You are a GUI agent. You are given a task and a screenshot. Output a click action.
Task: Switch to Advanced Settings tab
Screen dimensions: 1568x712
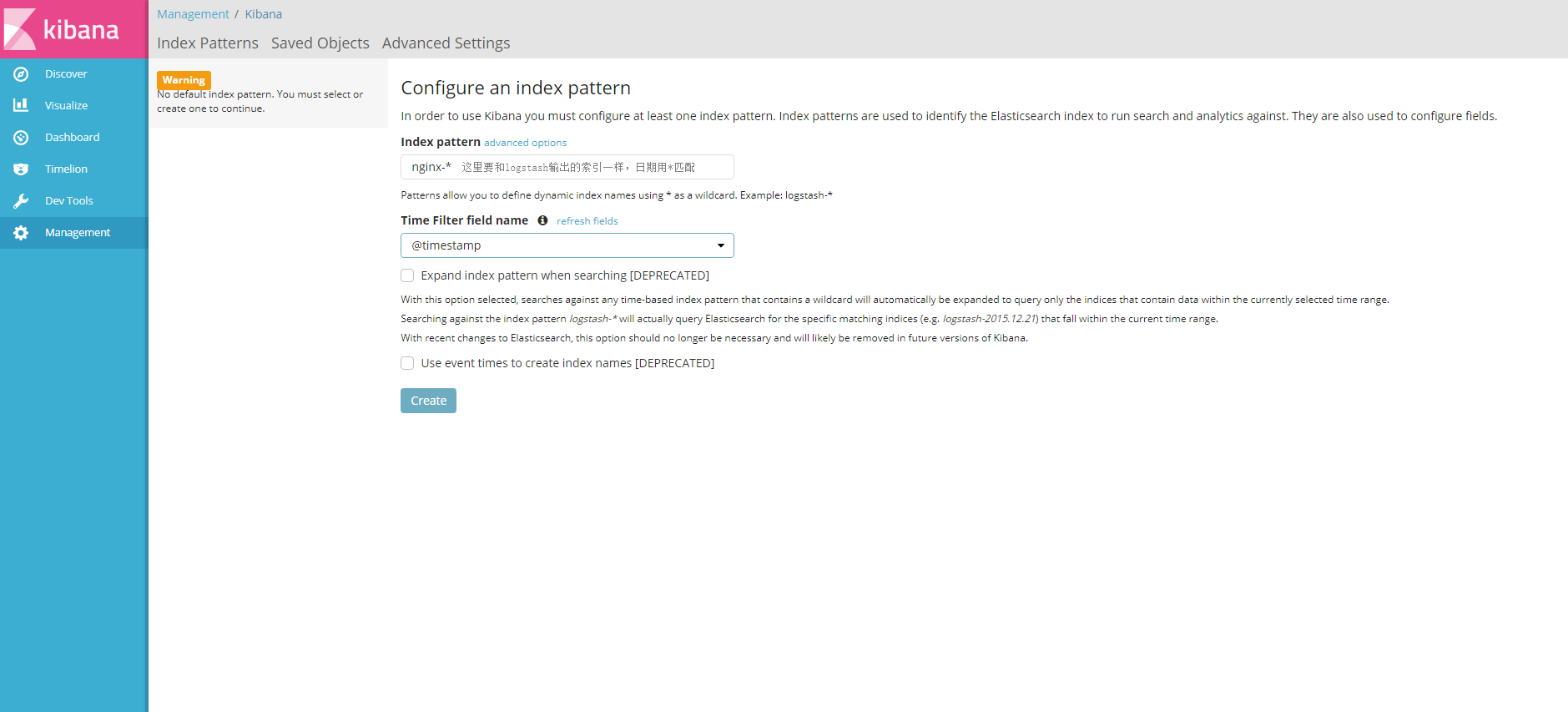point(446,43)
